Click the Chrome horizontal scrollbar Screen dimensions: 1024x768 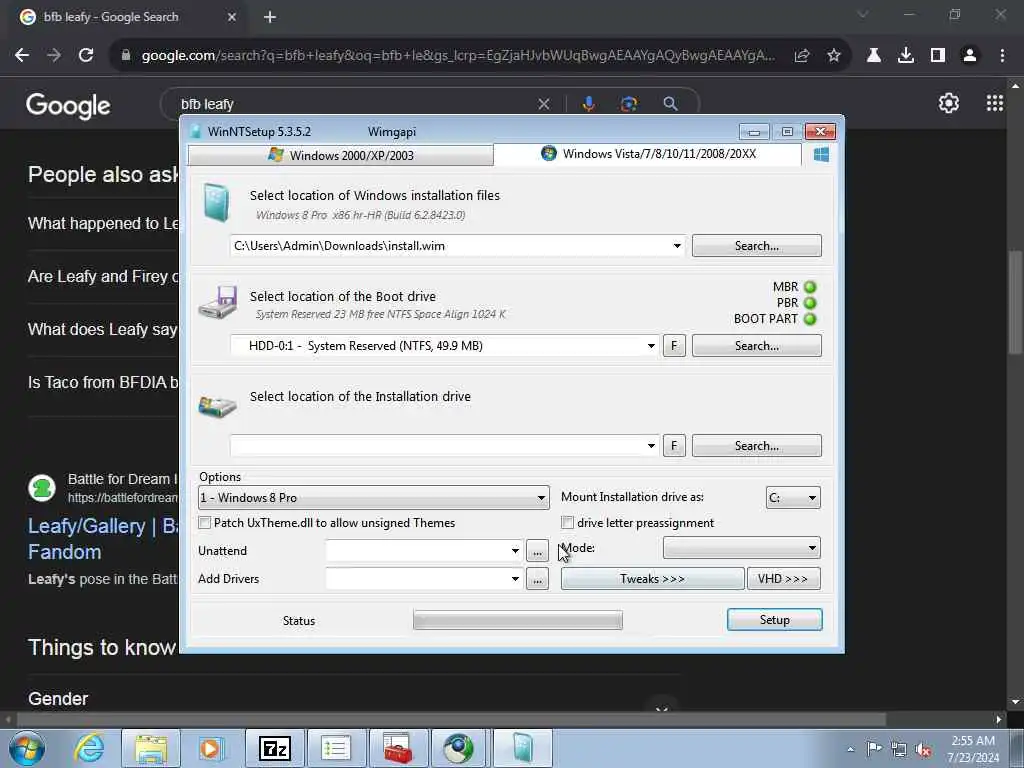451,719
